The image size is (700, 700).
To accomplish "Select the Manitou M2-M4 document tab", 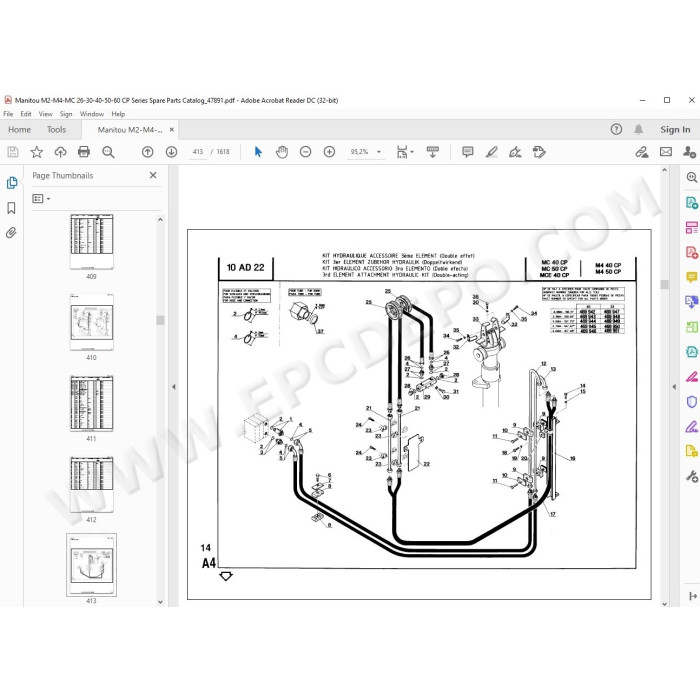I will (129, 130).
